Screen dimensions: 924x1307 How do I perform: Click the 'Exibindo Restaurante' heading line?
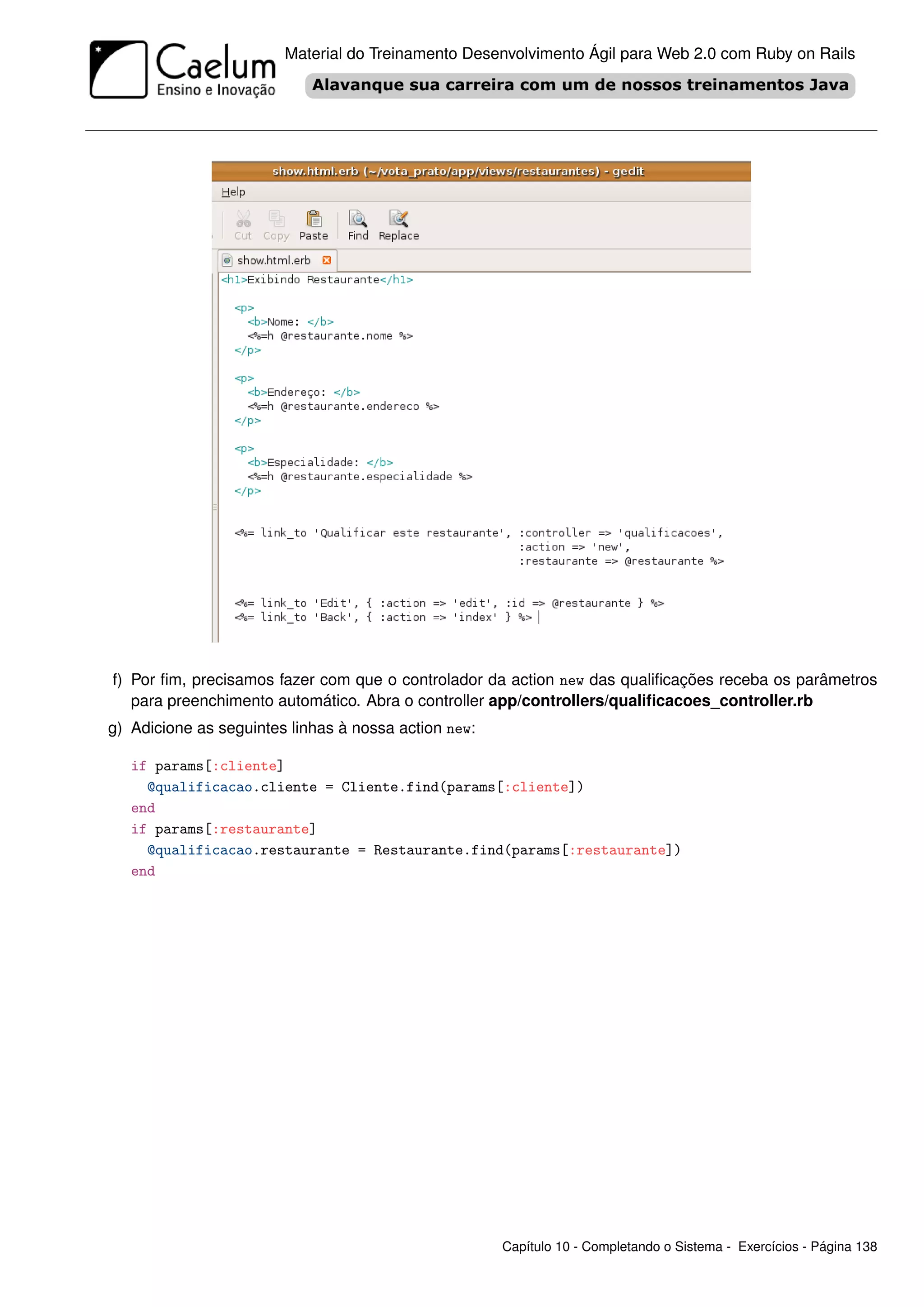pyautogui.click(x=317, y=279)
